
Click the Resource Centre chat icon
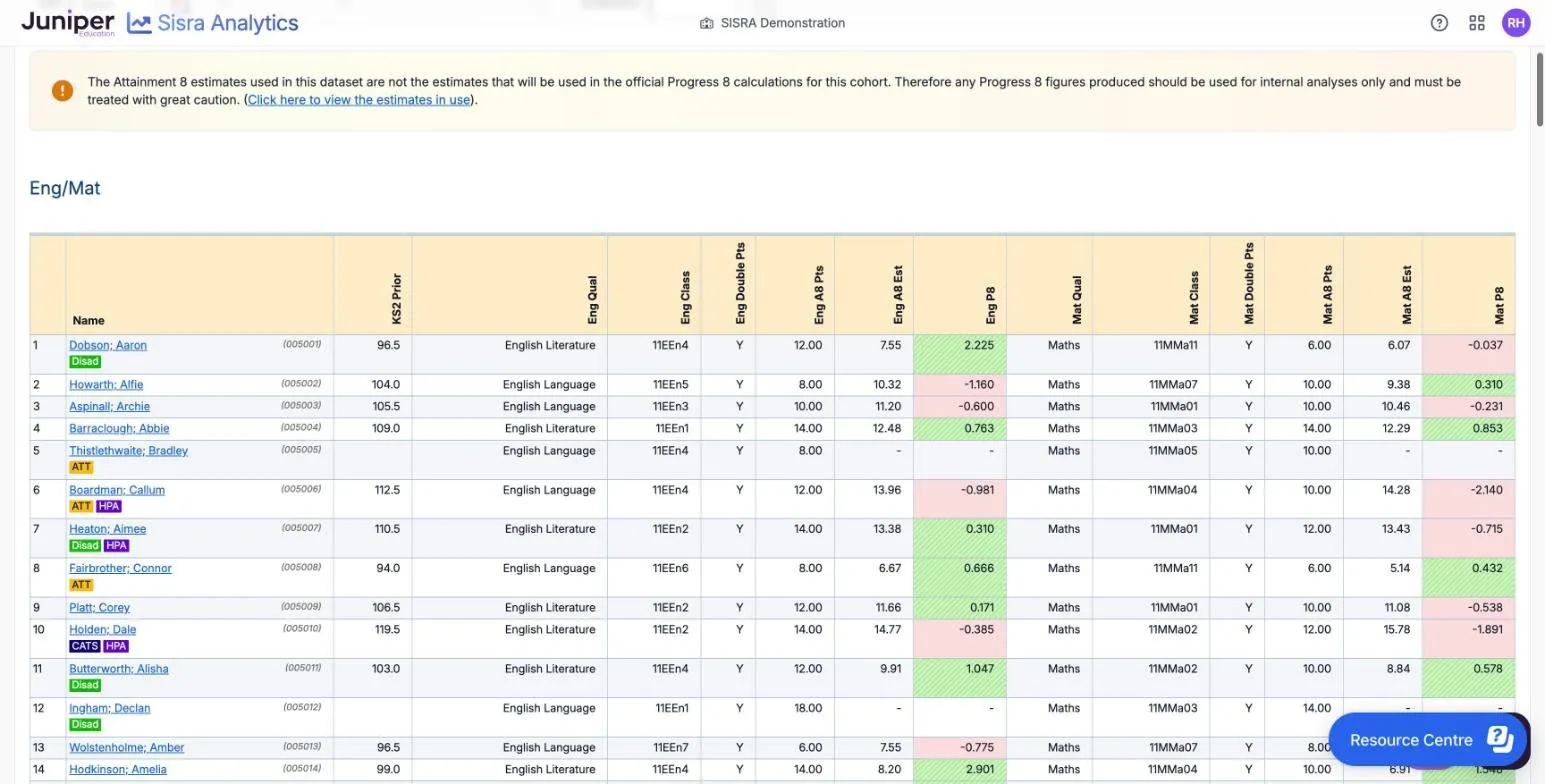(x=1500, y=739)
